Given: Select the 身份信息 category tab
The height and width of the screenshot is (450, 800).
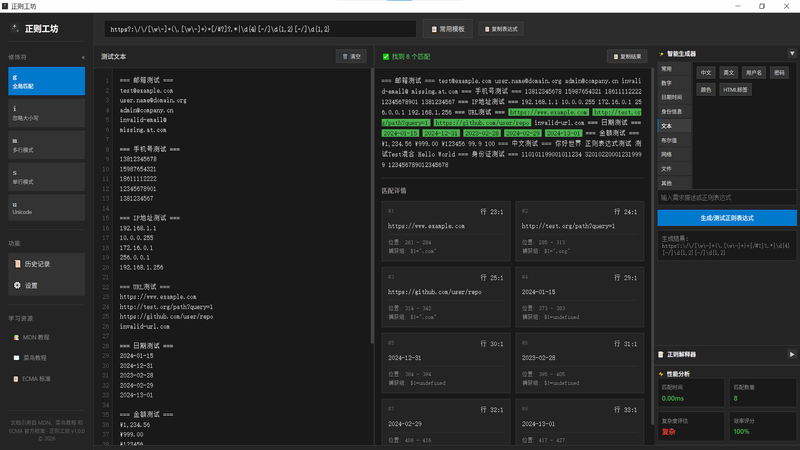Looking at the screenshot, I should (674, 111).
